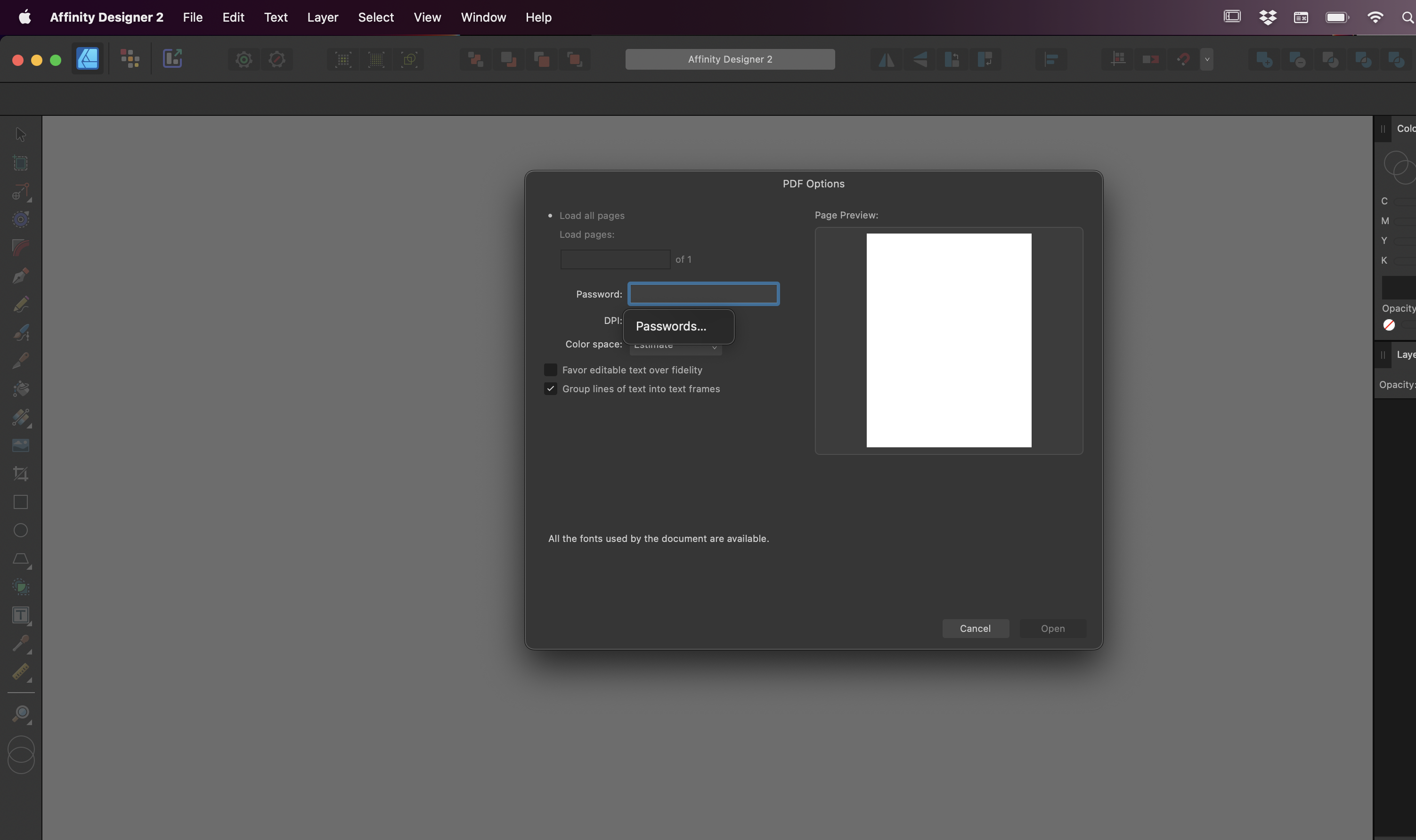Click the Flip Horizontal toolbar icon
This screenshot has height=840, width=1416.
[886, 59]
